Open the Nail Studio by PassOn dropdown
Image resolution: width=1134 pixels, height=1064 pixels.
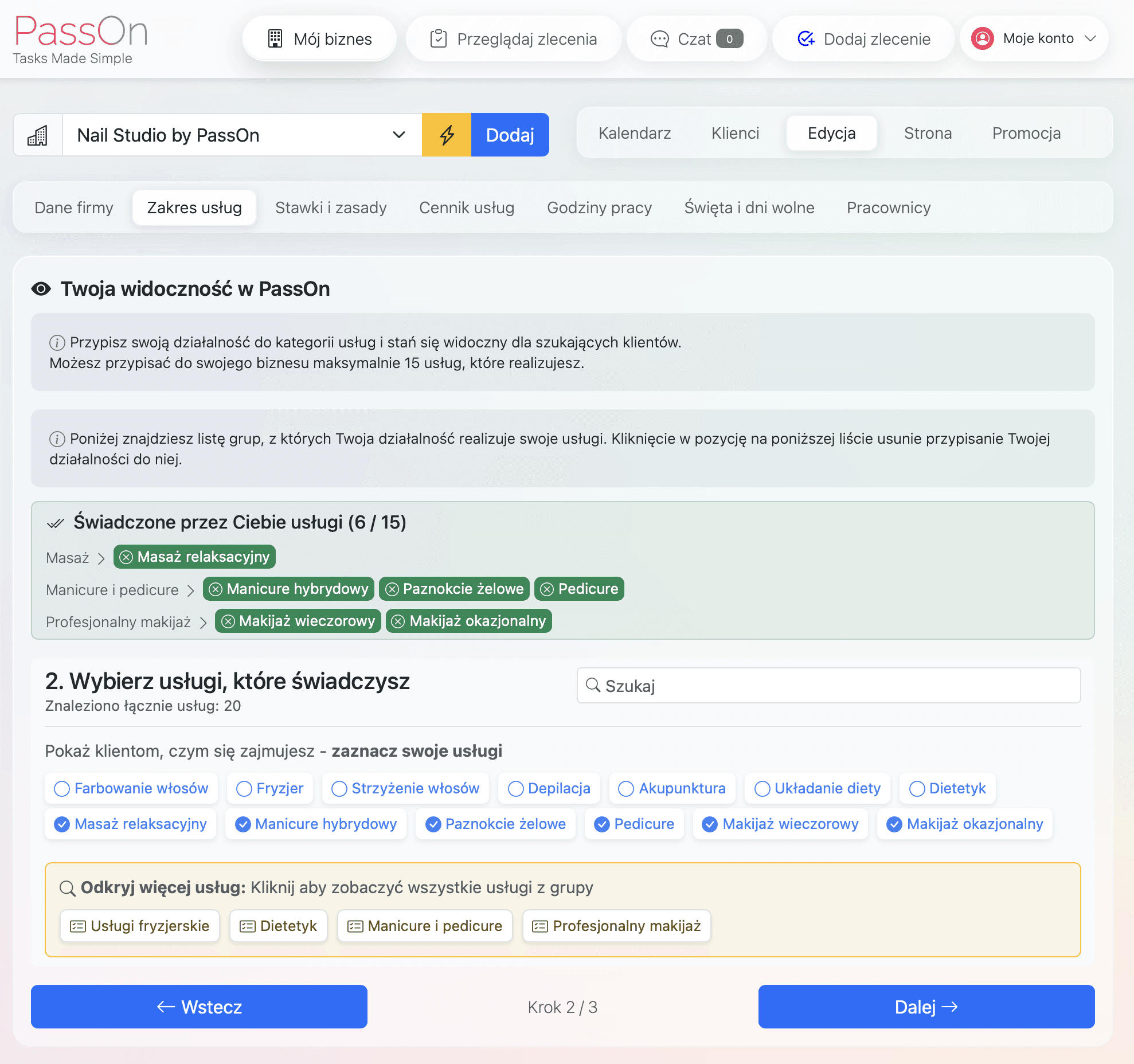pos(241,135)
